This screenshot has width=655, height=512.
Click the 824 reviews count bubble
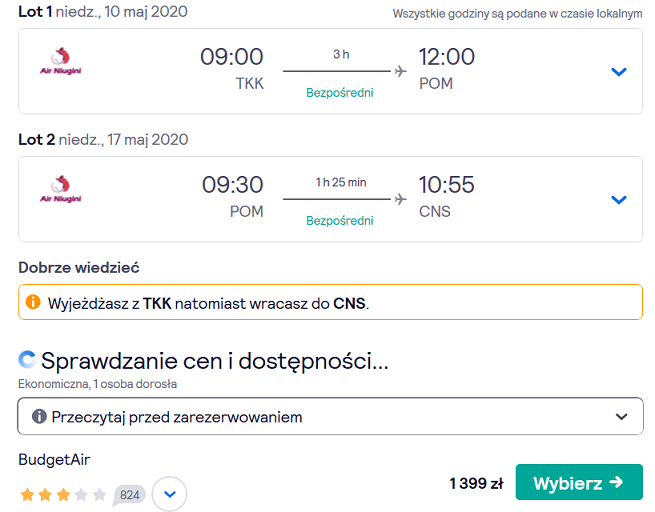pos(129,495)
